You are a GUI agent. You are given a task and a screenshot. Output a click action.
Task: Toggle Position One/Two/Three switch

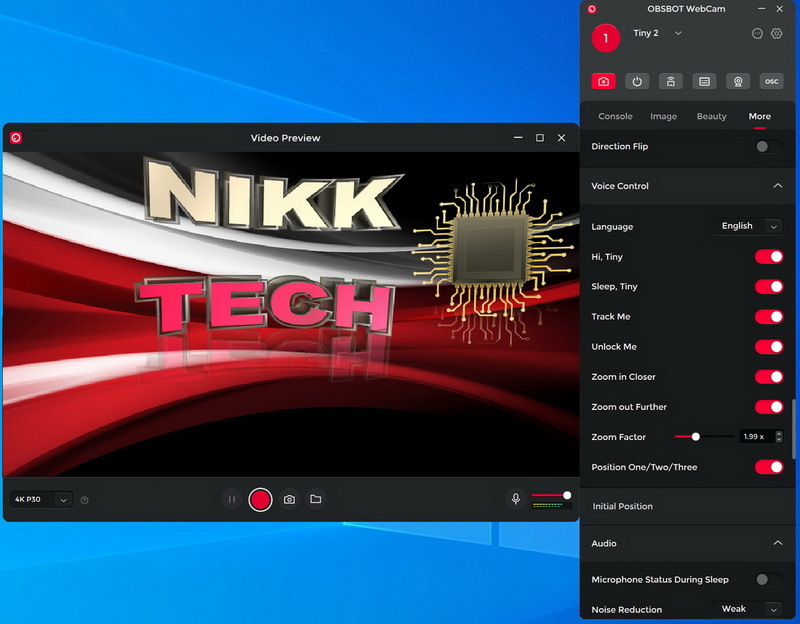(x=769, y=467)
